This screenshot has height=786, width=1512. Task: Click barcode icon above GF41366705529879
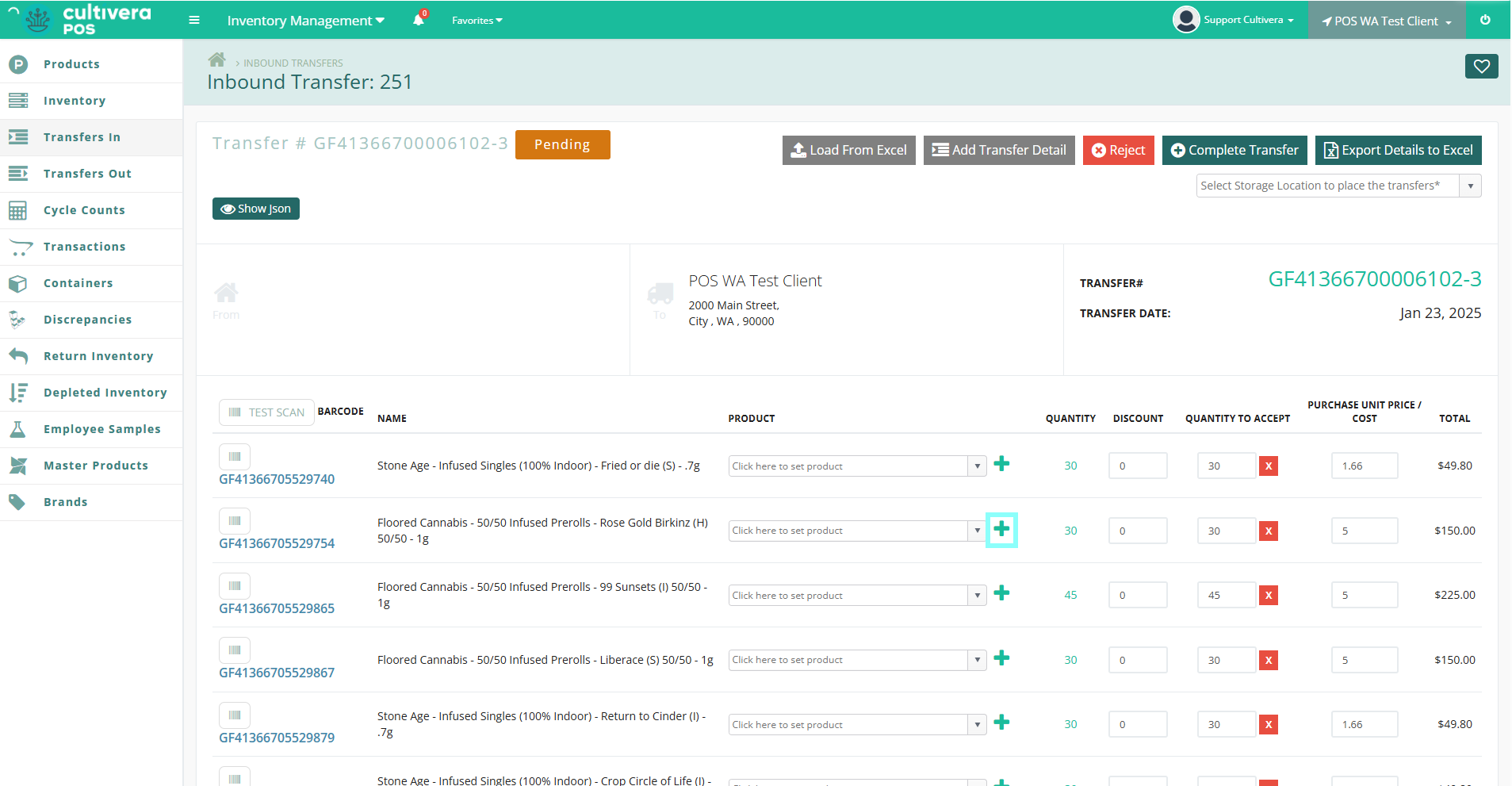[235, 715]
